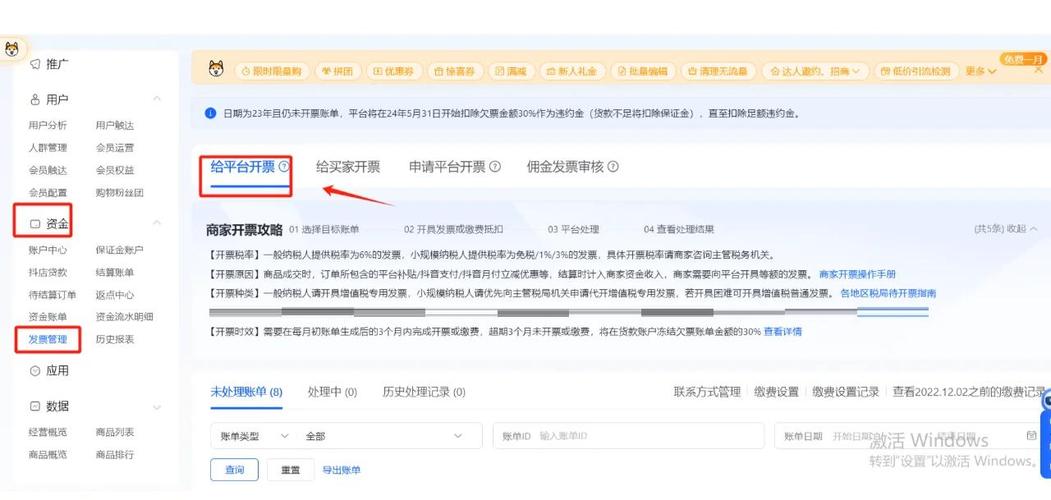Switch to the 给买家开票 tab

(x=348, y=167)
